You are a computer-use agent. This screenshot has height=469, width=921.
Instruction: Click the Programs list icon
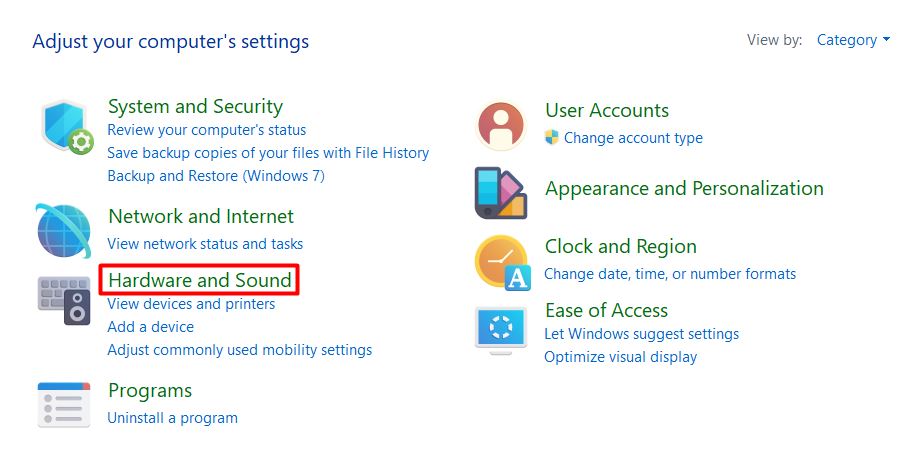click(63, 404)
